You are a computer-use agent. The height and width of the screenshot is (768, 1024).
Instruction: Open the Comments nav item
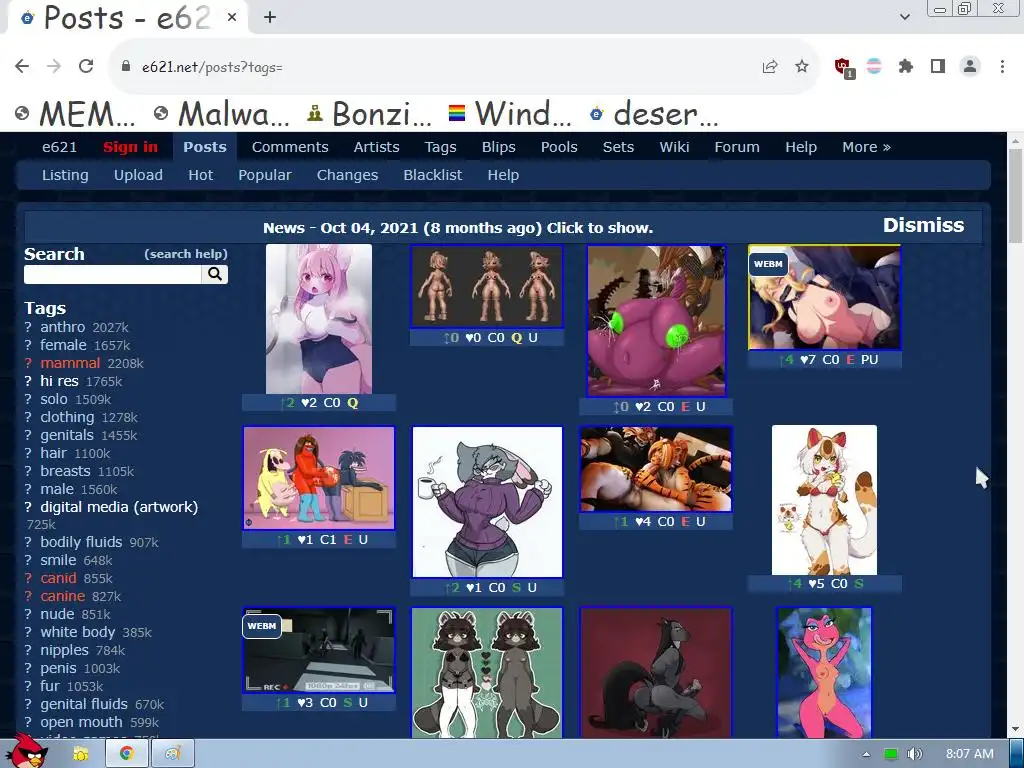(290, 147)
